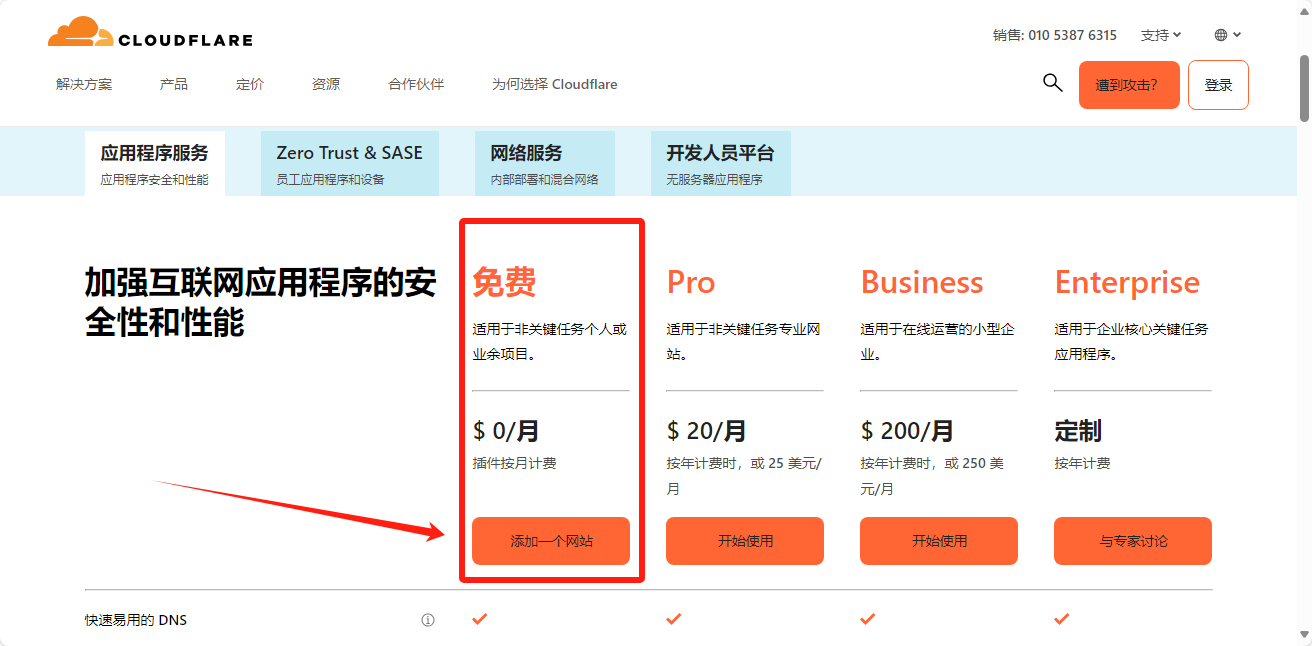
Task: Open the 产品 menu
Action: (x=174, y=84)
